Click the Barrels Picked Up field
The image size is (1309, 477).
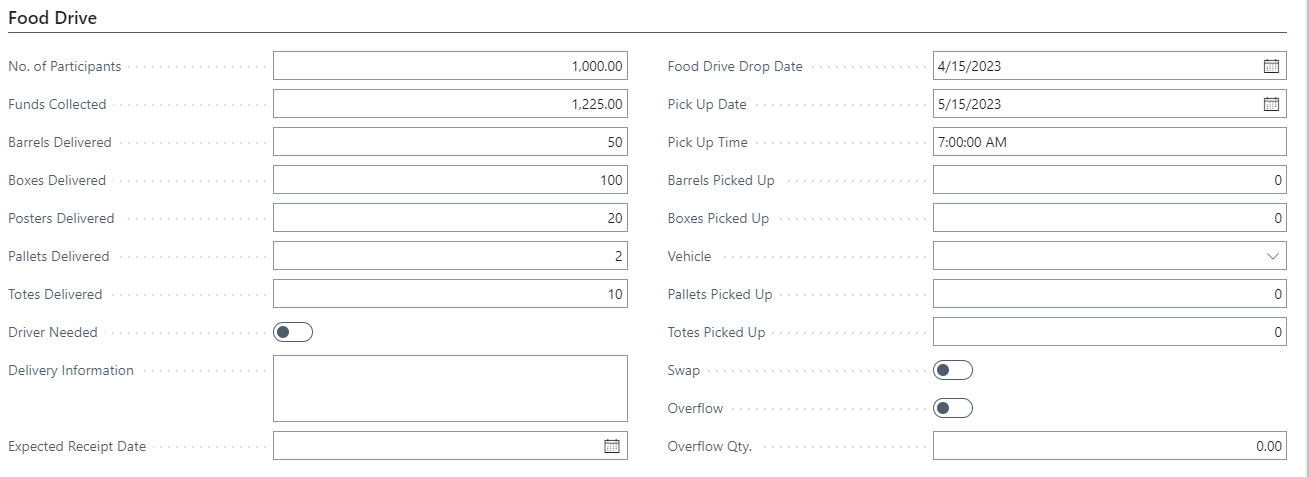[x=1109, y=180]
